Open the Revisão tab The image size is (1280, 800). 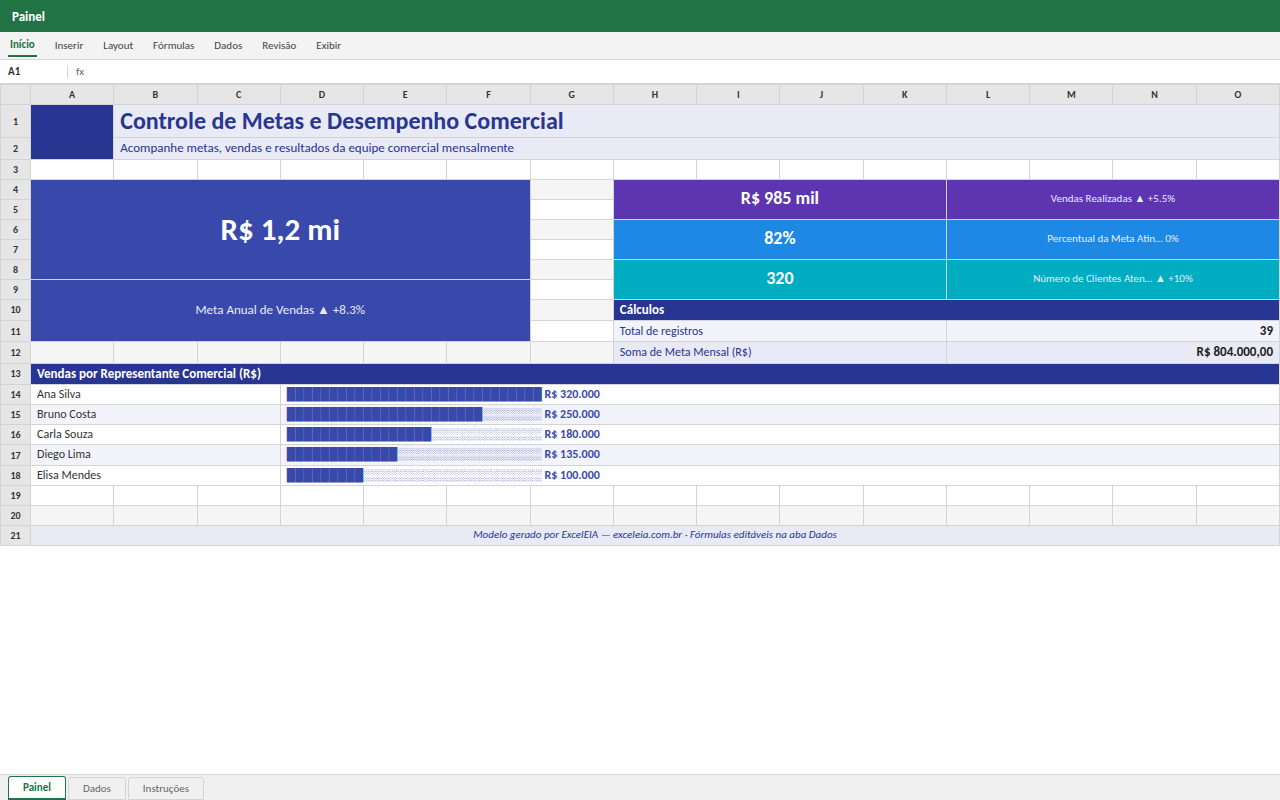point(279,46)
